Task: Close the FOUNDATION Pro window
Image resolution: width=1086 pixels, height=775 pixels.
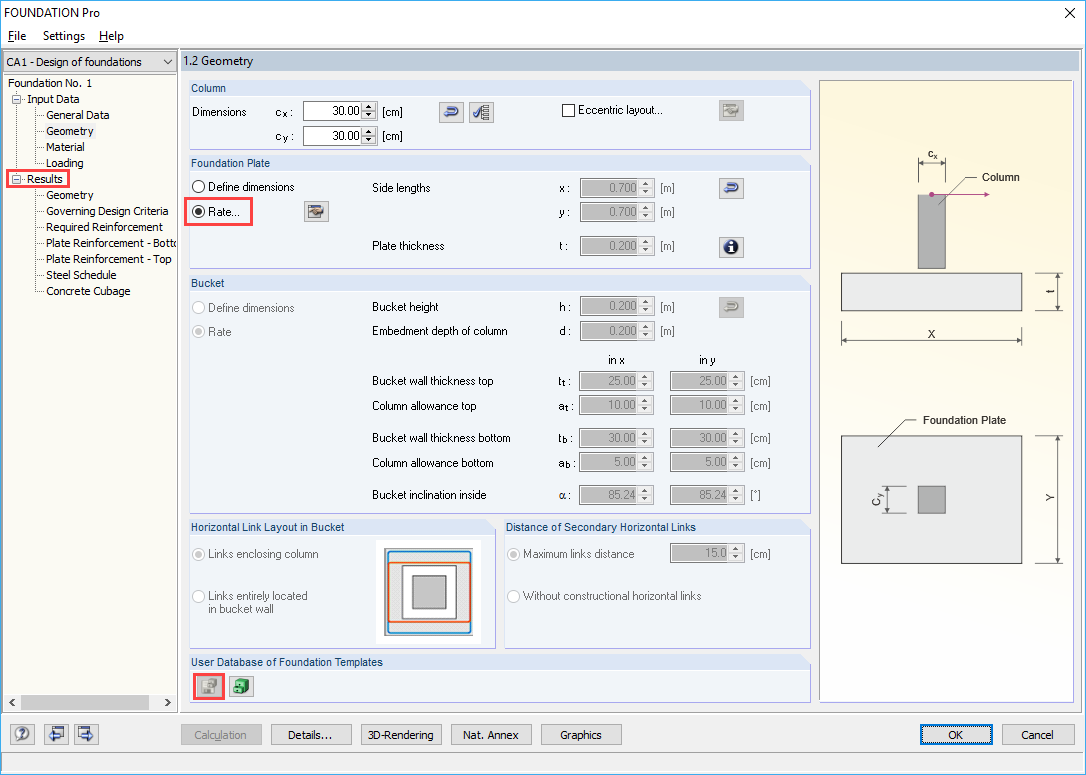Action: [x=1070, y=13]
